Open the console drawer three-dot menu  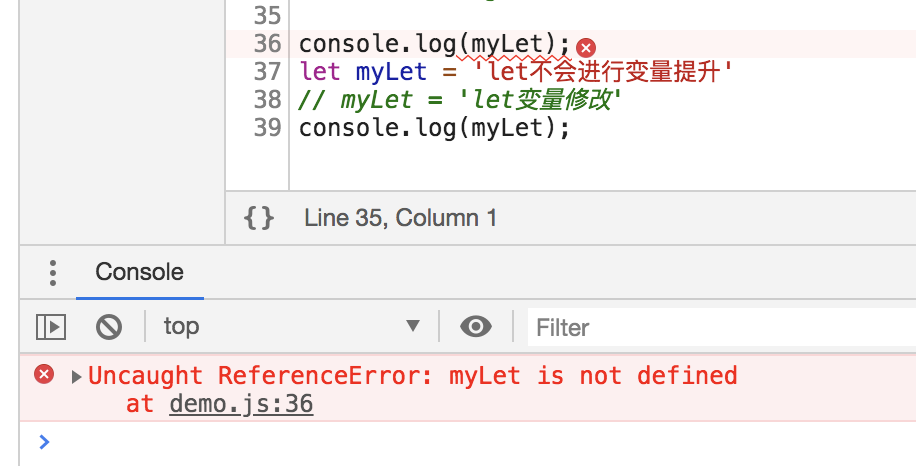(x=53, y=273)
